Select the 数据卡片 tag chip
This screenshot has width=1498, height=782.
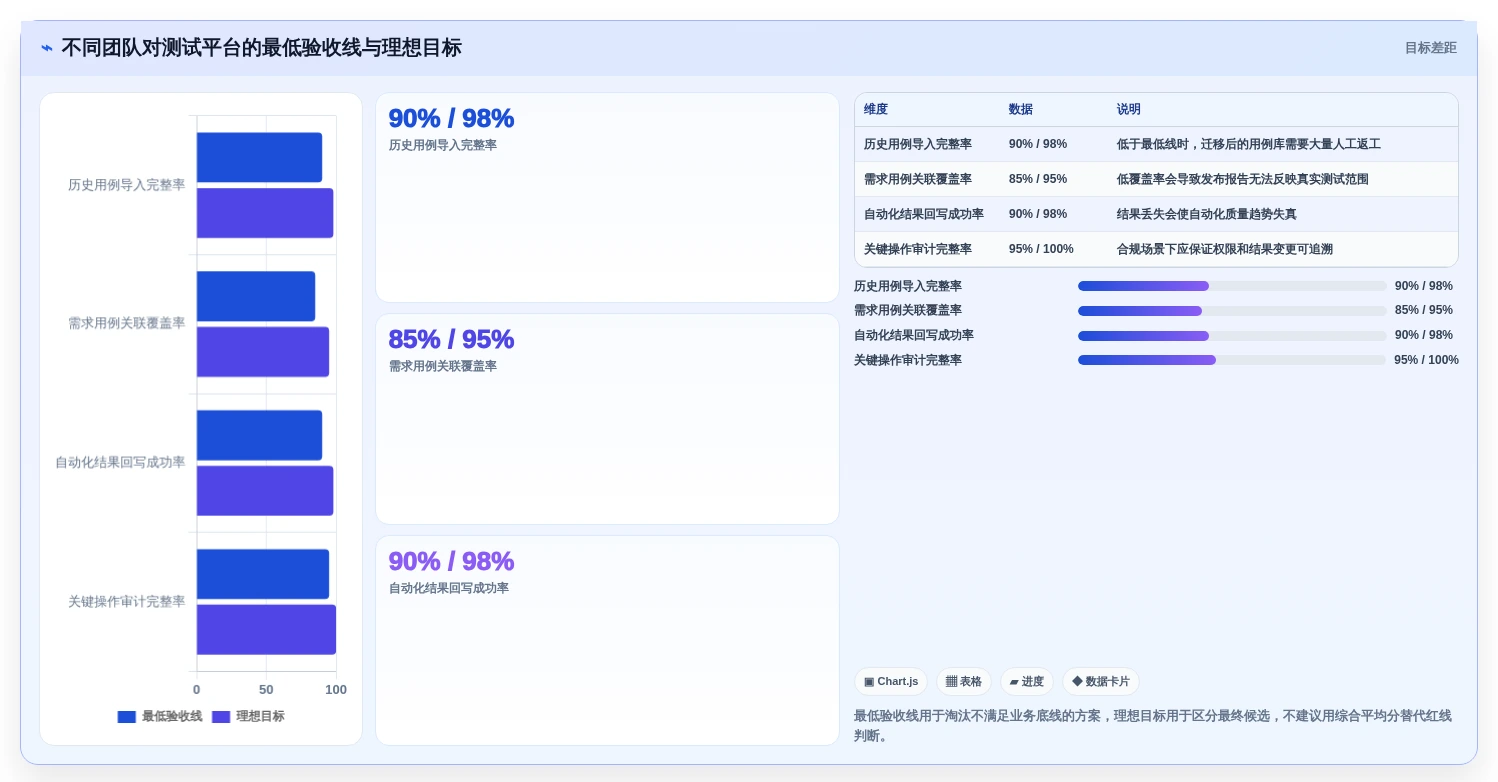1101,682
